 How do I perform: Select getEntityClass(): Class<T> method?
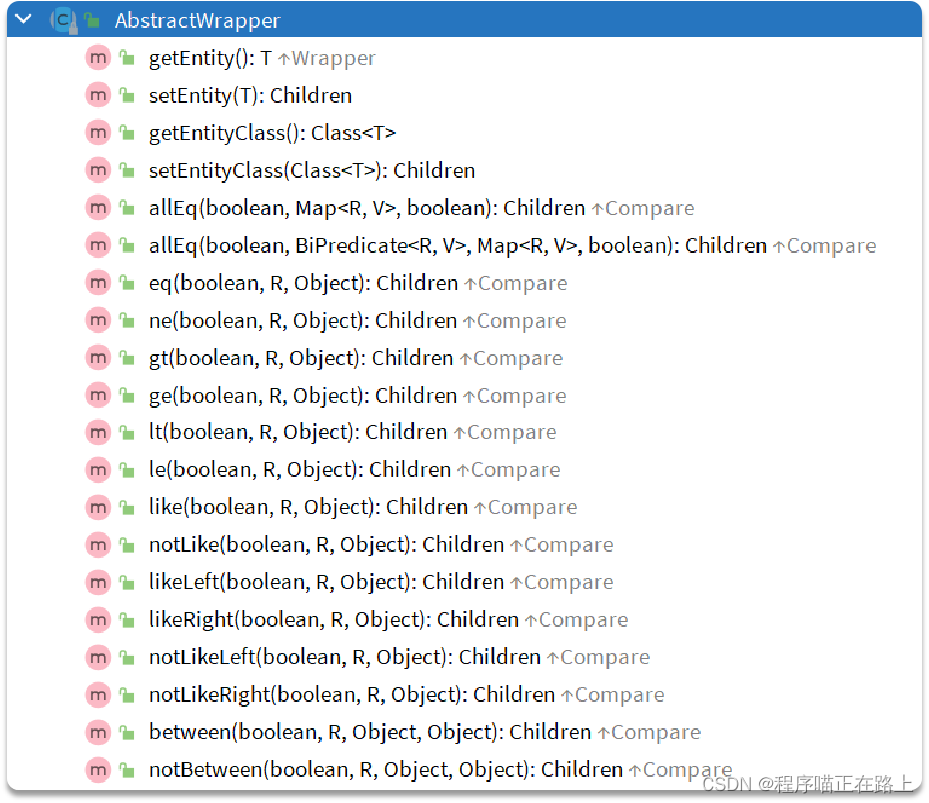point(272,133)
